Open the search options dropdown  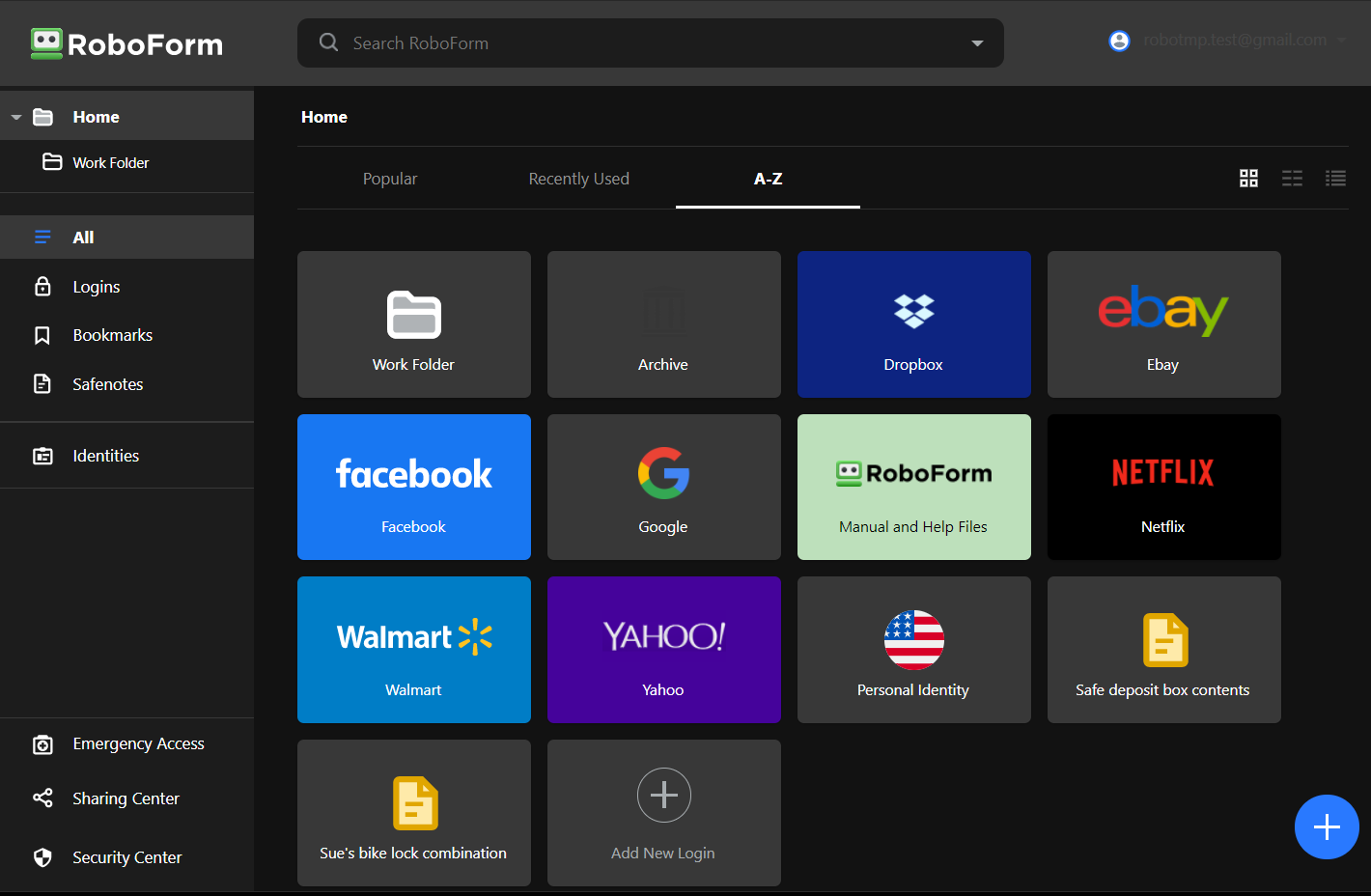tap(976, 42)
